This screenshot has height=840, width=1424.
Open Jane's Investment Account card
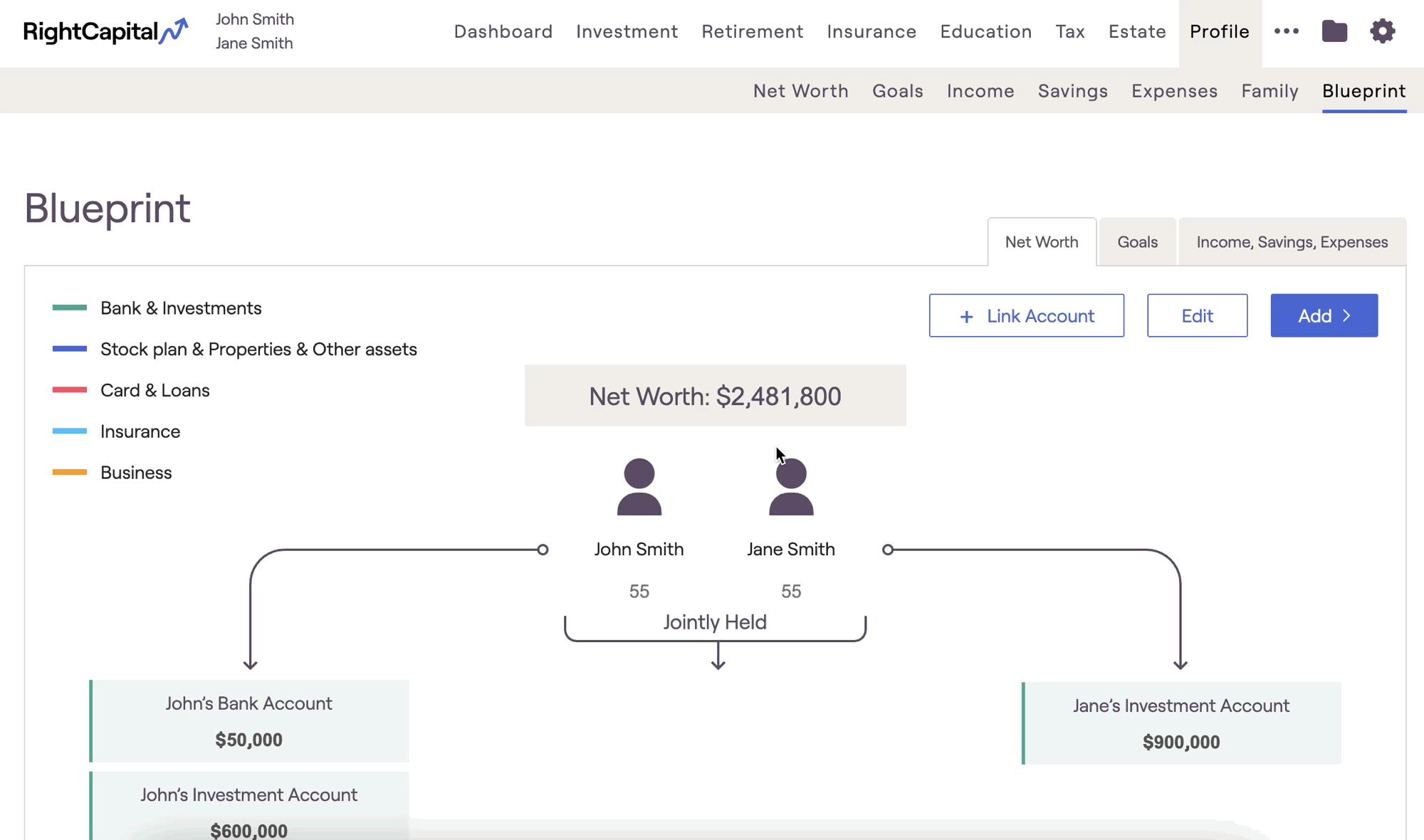[x=1181, y=723]
